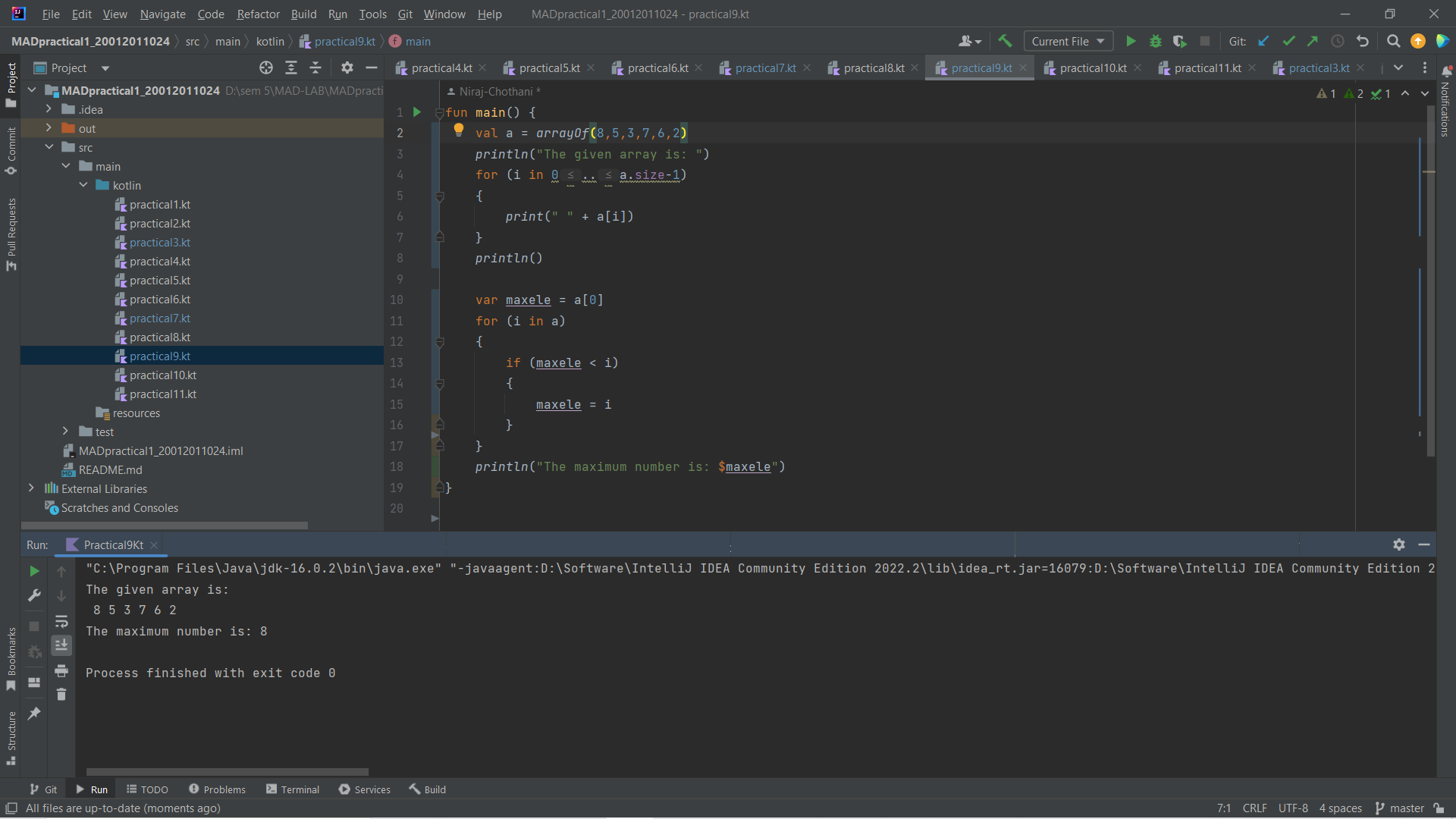Click the master git branch widget
The image size is (1456, 819).
1400,808
